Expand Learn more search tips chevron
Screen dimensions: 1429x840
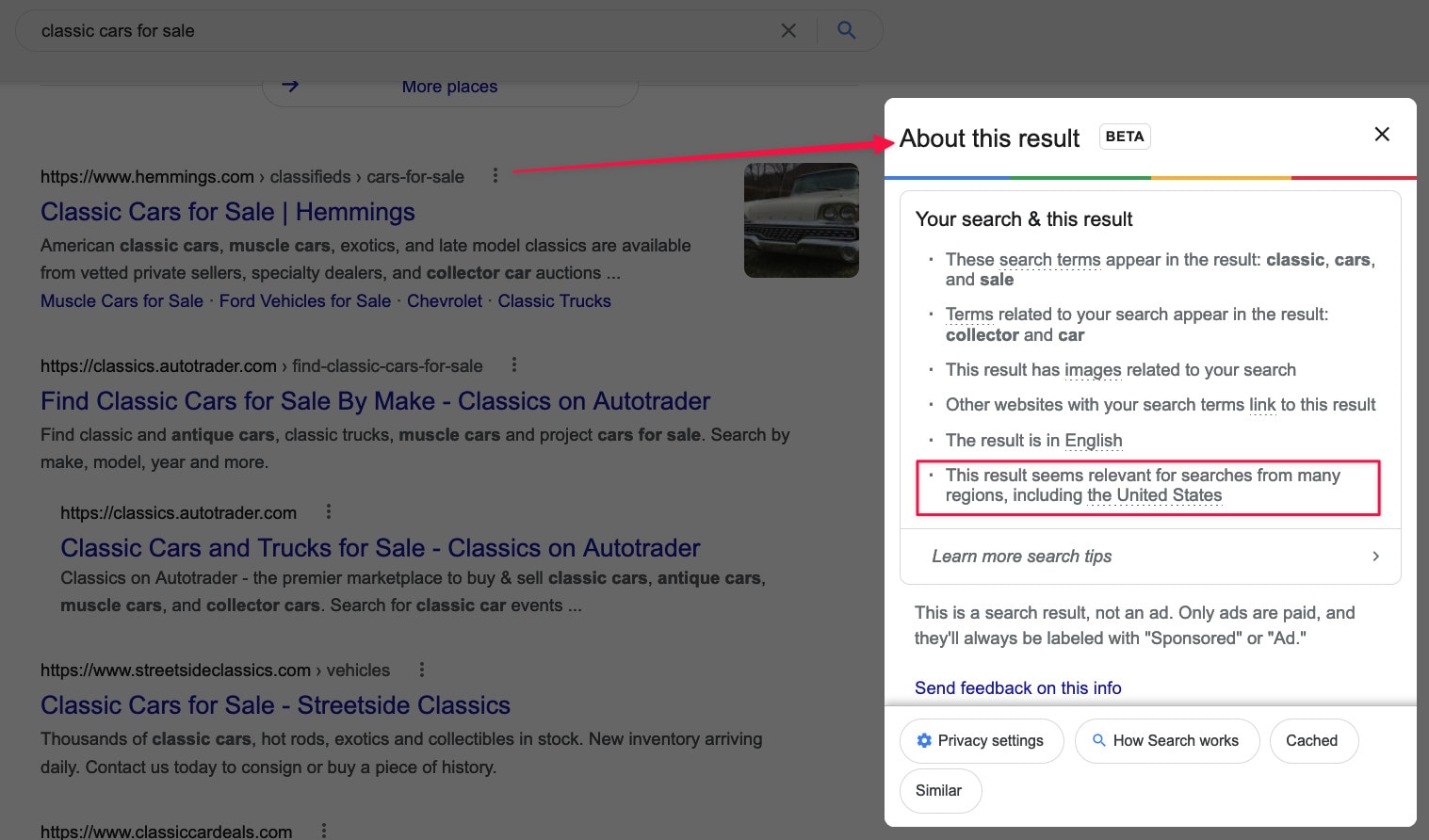click(x=1375, y=557)
